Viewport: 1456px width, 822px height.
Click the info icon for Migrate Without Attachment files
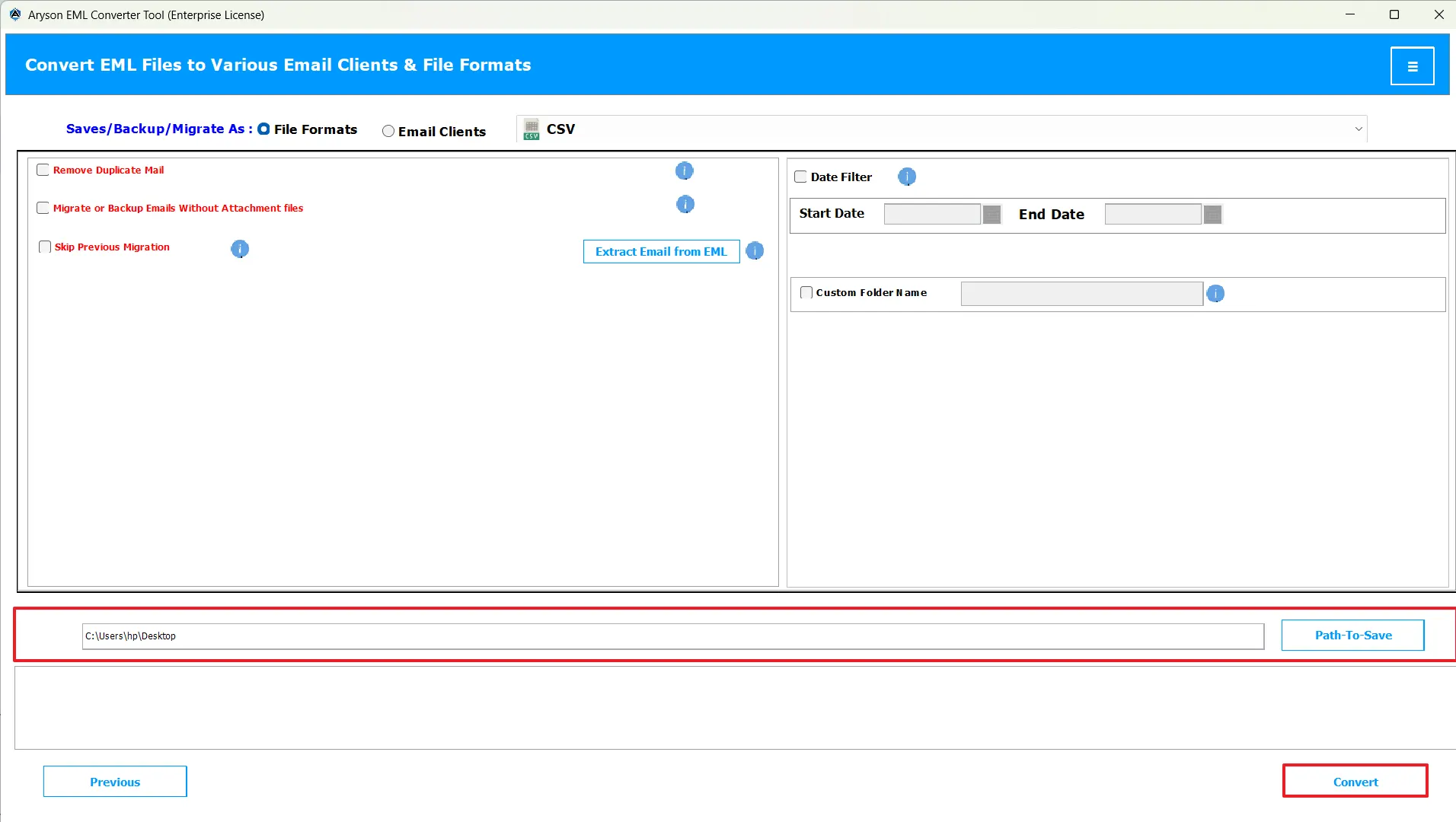point(685,204)
